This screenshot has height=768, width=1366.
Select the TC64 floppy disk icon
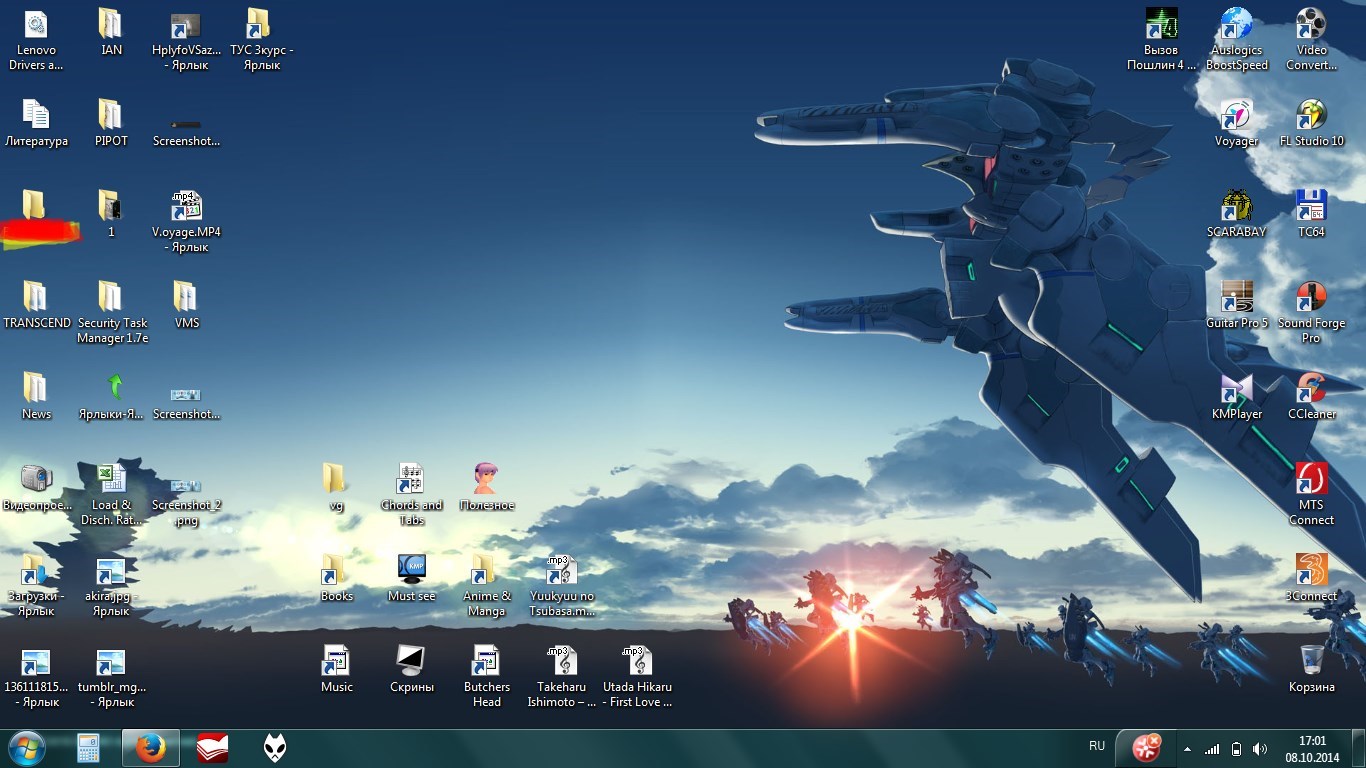pyautogui.click(x=1311, y=206)
